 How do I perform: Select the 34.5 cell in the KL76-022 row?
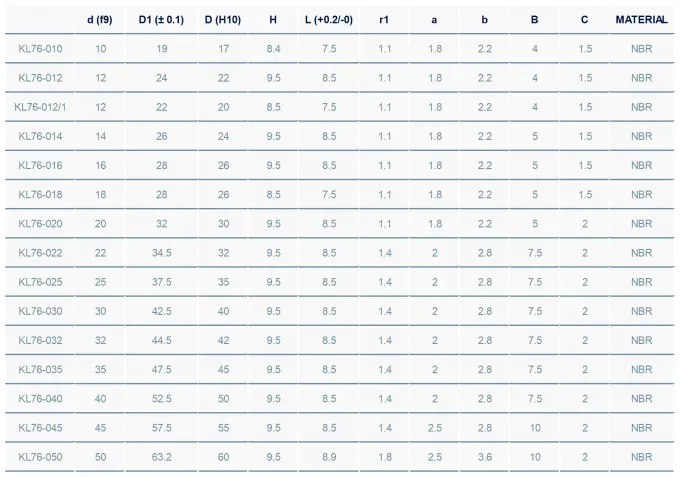(x=161, y=253)
